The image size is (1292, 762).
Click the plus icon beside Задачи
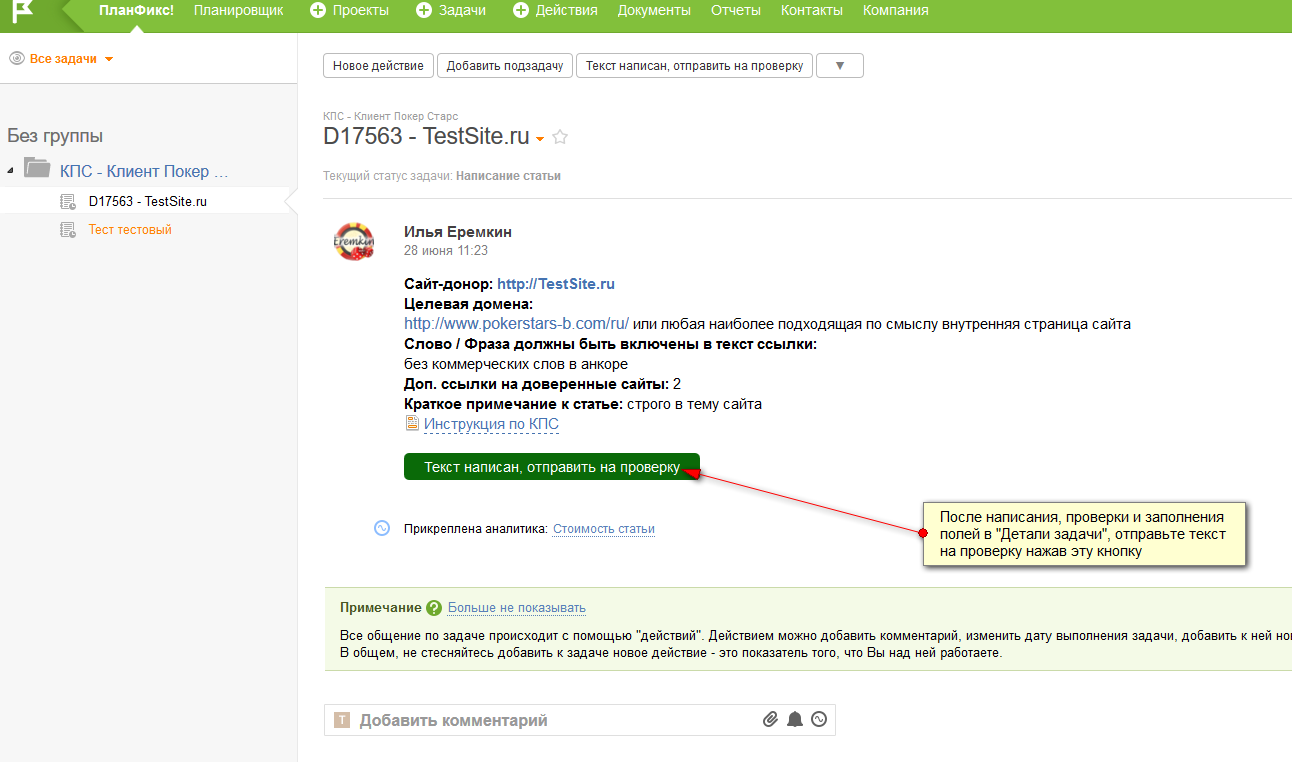(423, 10)
